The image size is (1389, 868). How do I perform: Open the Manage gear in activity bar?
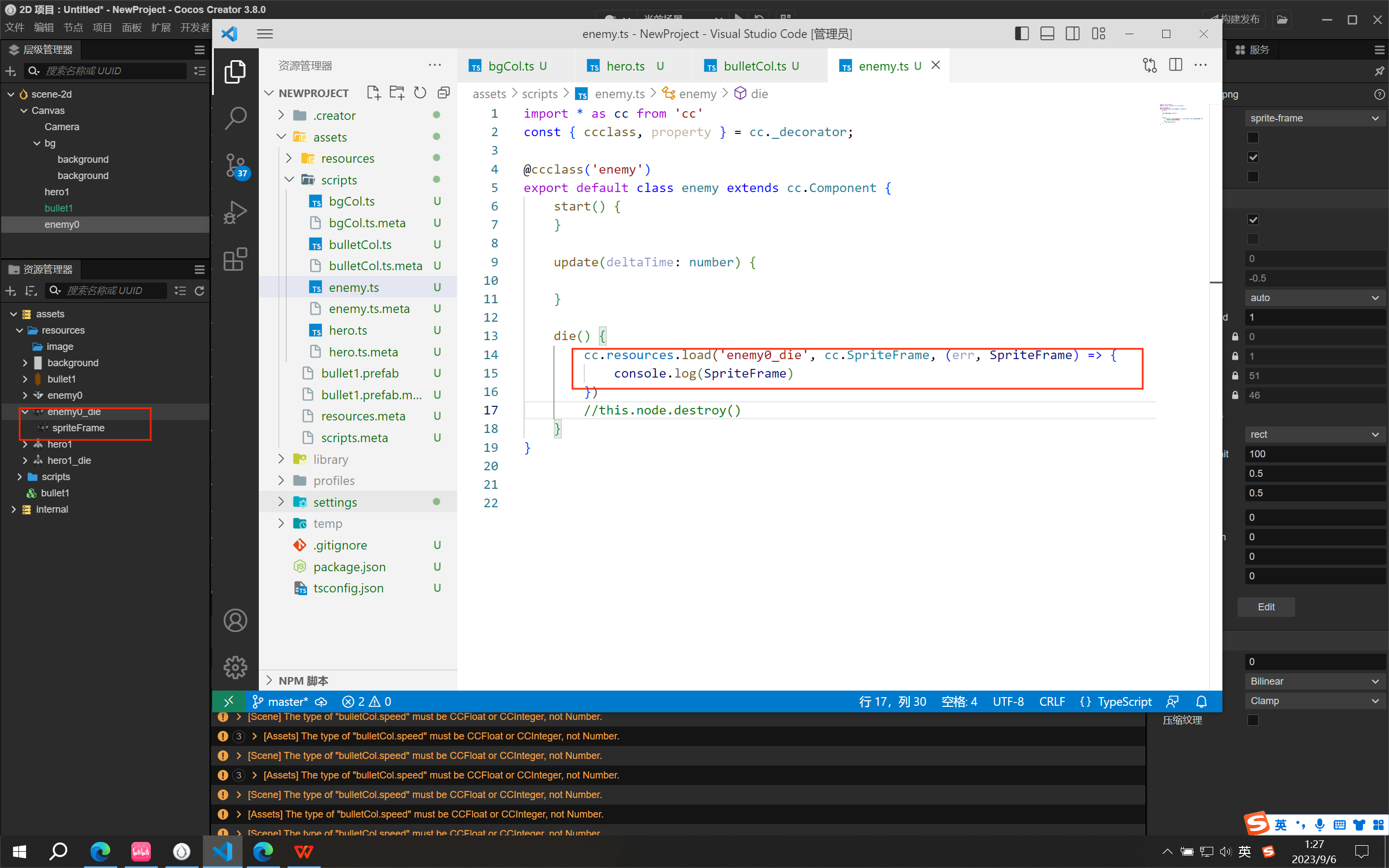tap(235, 667)
